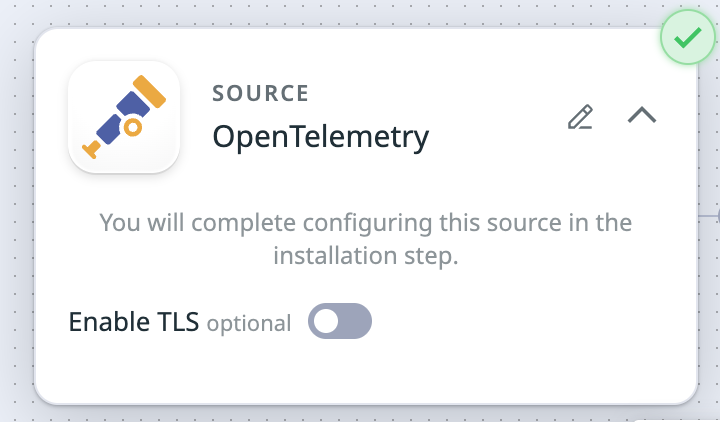Edit the source using the pencil icon
The height and width of the screenshot is (422, 720).
coord(580,117)
